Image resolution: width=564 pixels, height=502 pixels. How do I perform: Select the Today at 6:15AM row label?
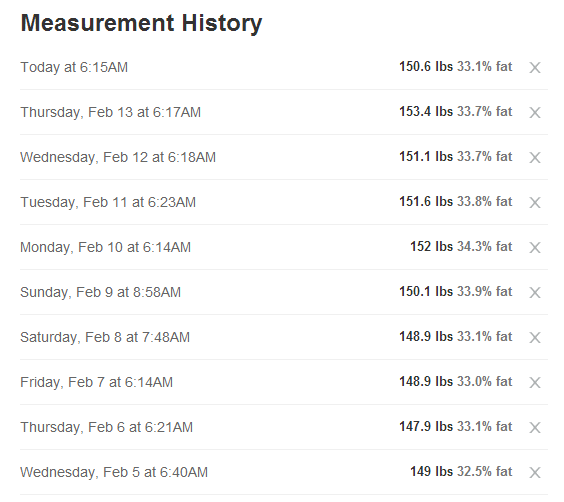[x=74, y=67]
